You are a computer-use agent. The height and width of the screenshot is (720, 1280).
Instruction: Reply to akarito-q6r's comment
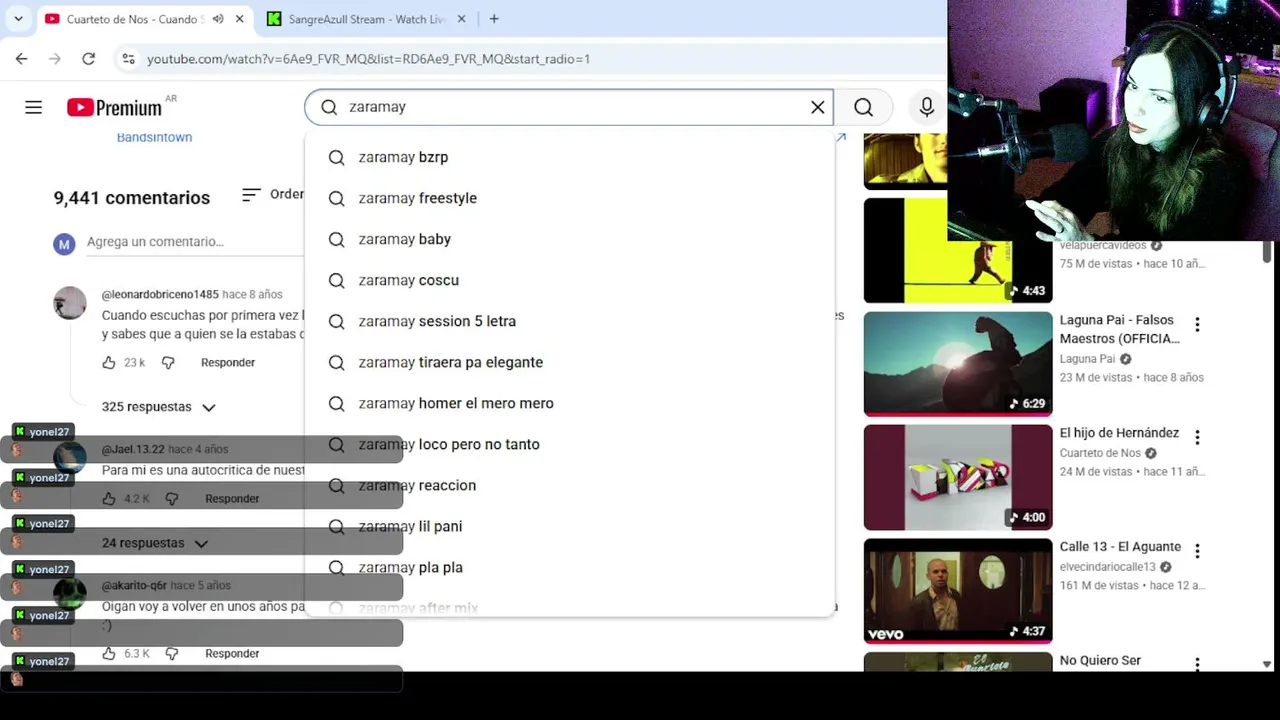pos(232,654)
